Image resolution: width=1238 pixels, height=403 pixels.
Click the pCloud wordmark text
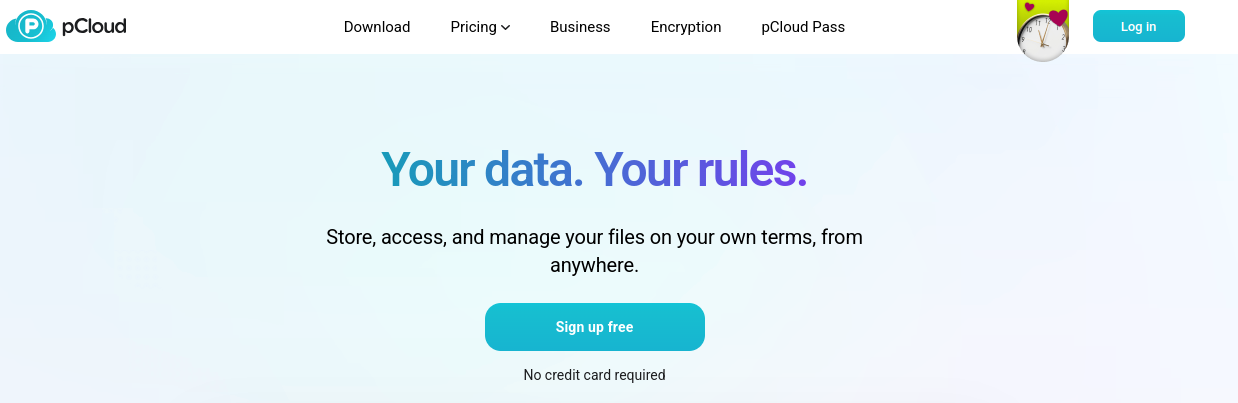coord(94,26)
